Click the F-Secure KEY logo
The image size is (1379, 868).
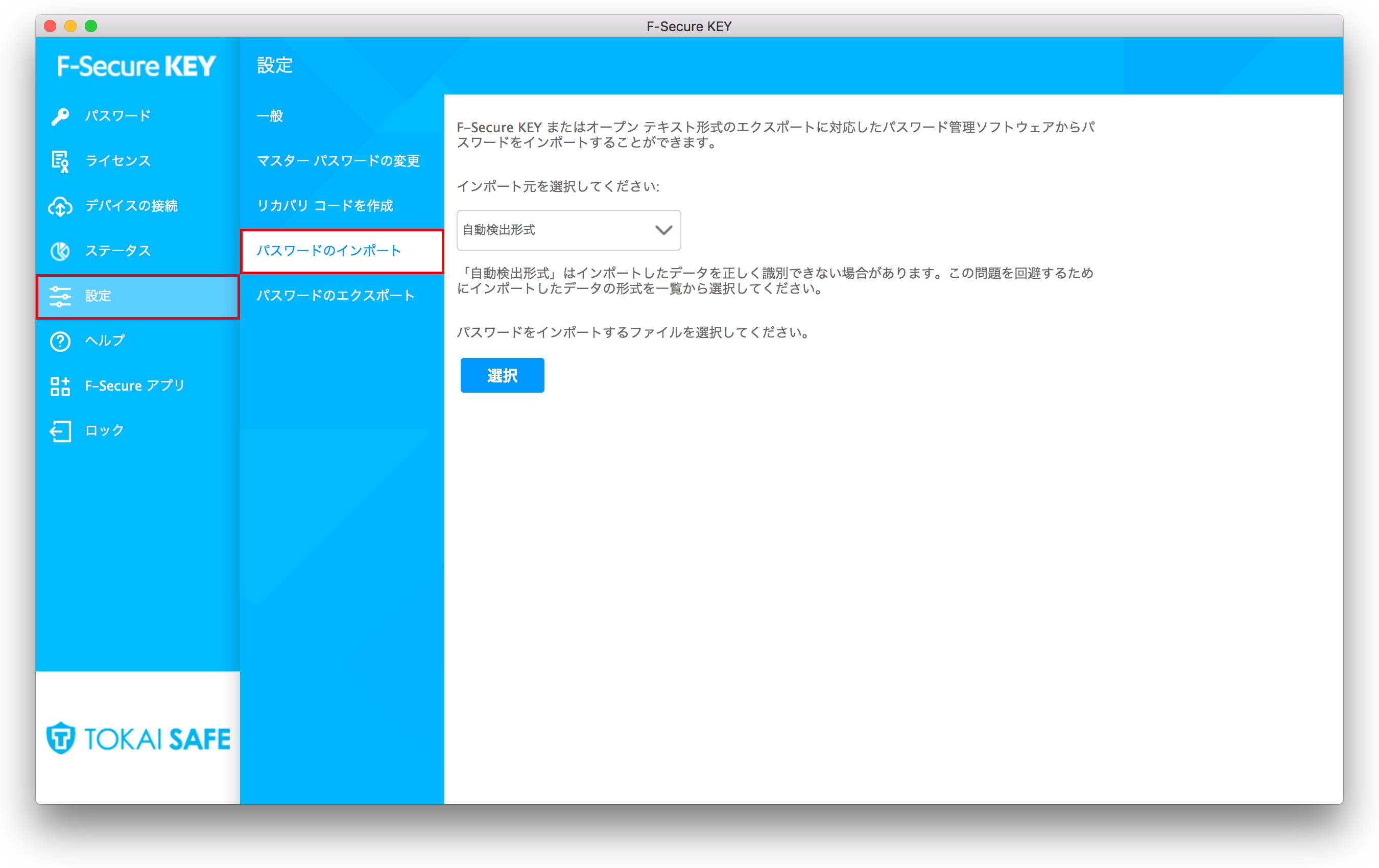(136, 66)
